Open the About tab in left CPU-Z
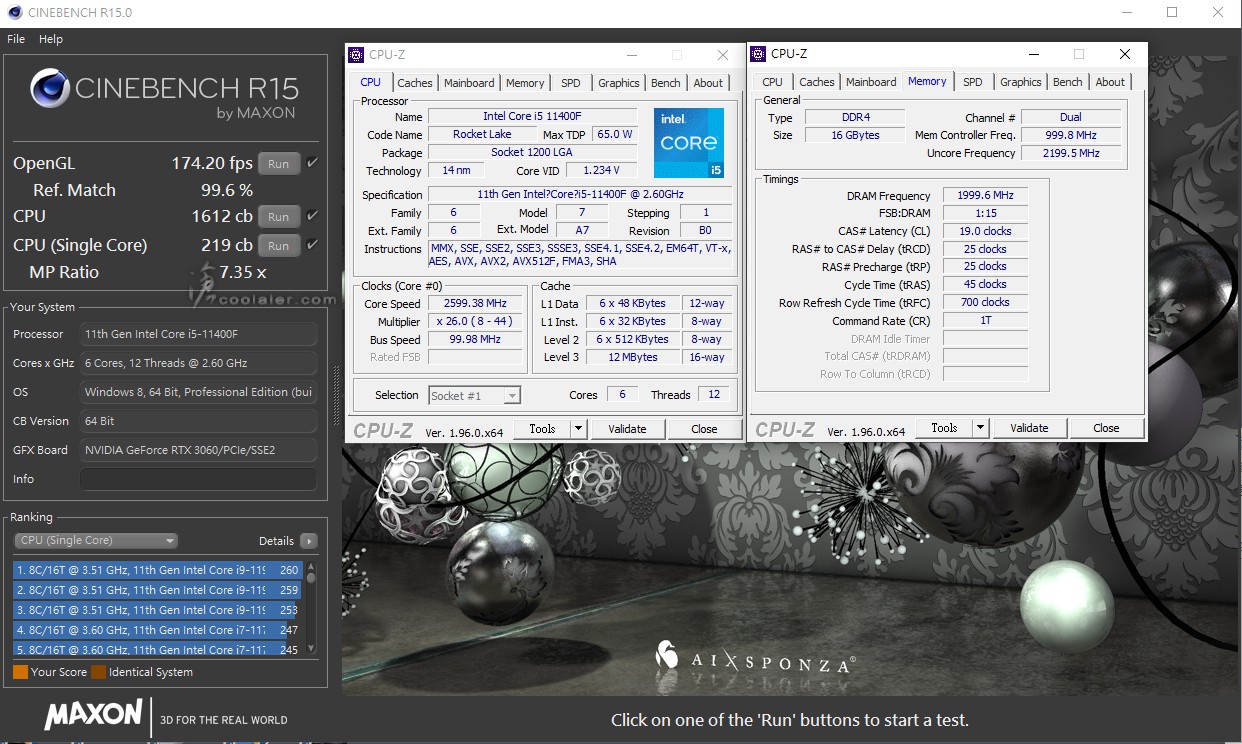This screenshot has width=1242, height=744. [708, 83]
